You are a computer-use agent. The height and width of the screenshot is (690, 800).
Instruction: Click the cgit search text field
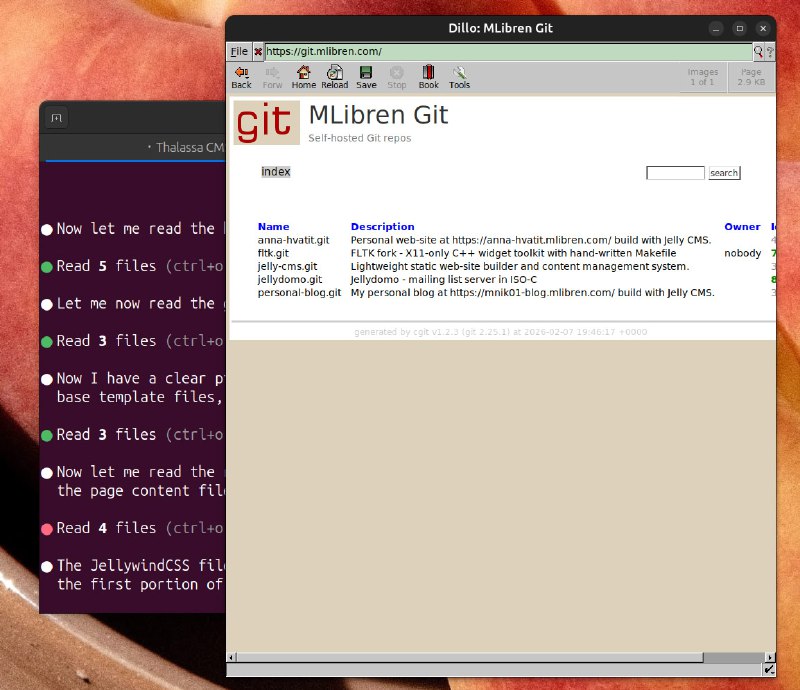coord(675,173)
